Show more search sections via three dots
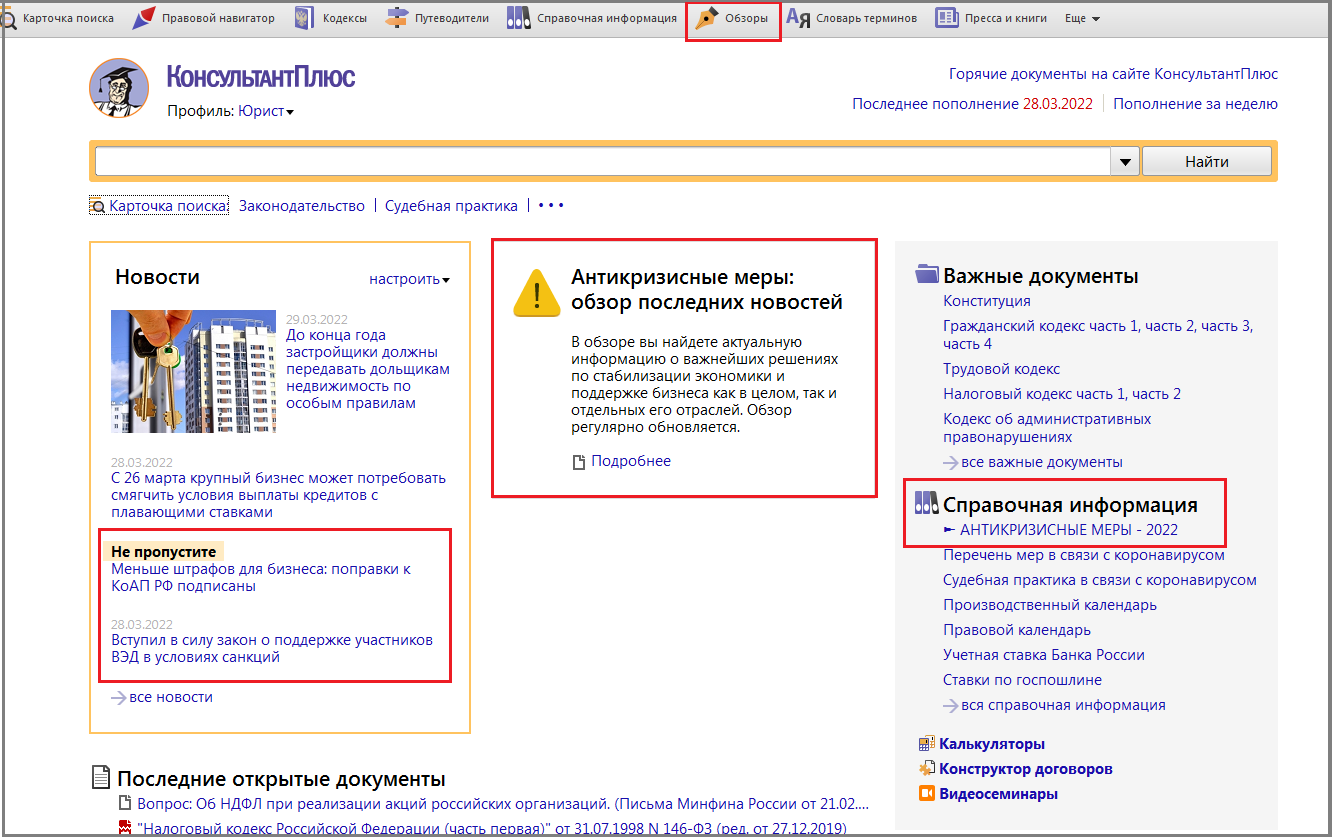This screenshot has height=837, width=1332. point(551,205)
